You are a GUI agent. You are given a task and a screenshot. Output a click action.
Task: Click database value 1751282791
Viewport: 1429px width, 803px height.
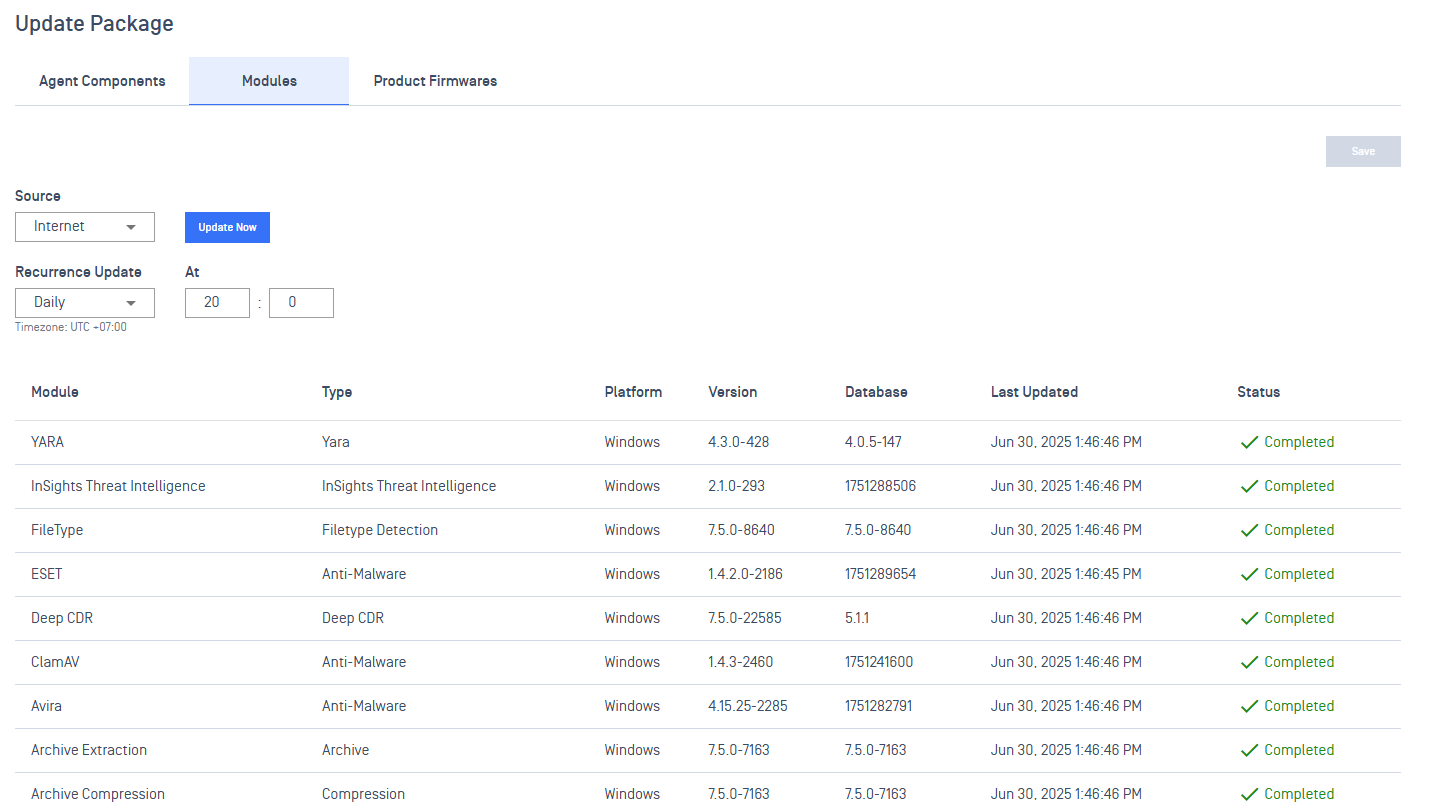coord(879,706)
